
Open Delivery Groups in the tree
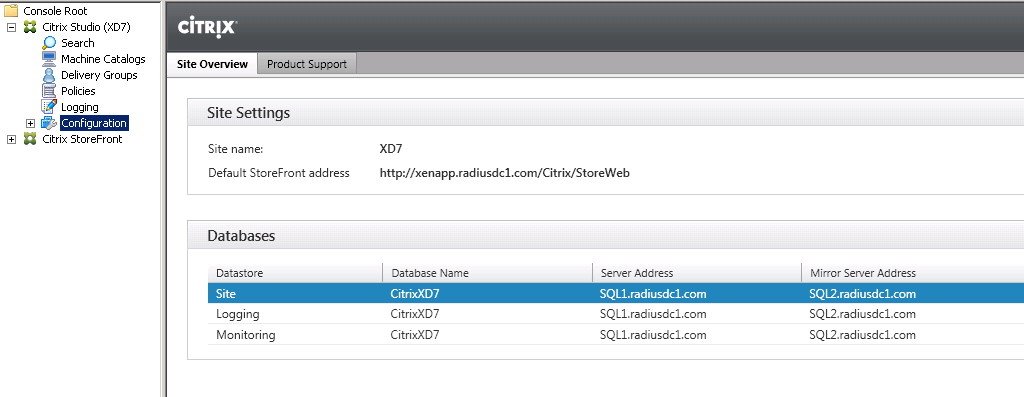point(99,75)
